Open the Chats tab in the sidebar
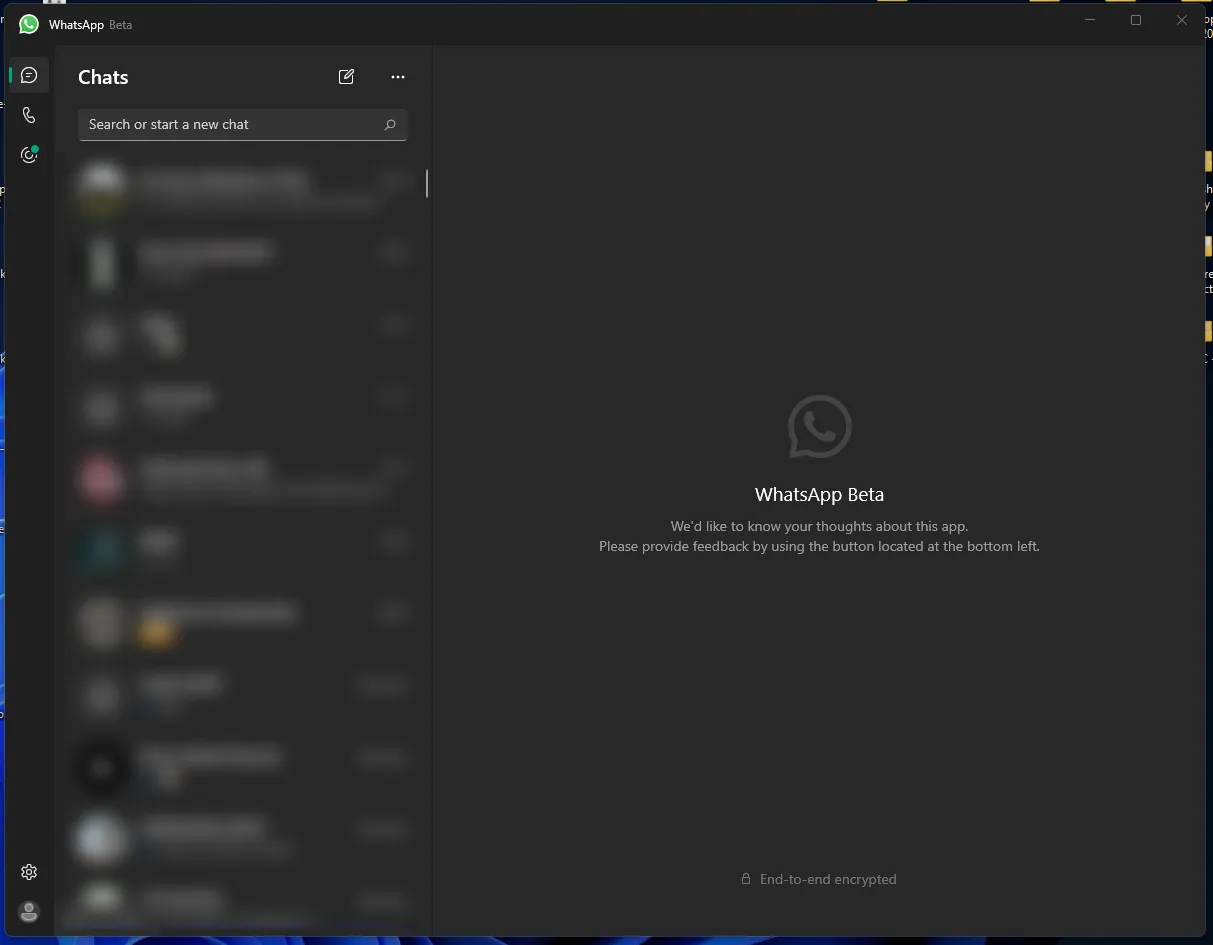 (29, 75)
